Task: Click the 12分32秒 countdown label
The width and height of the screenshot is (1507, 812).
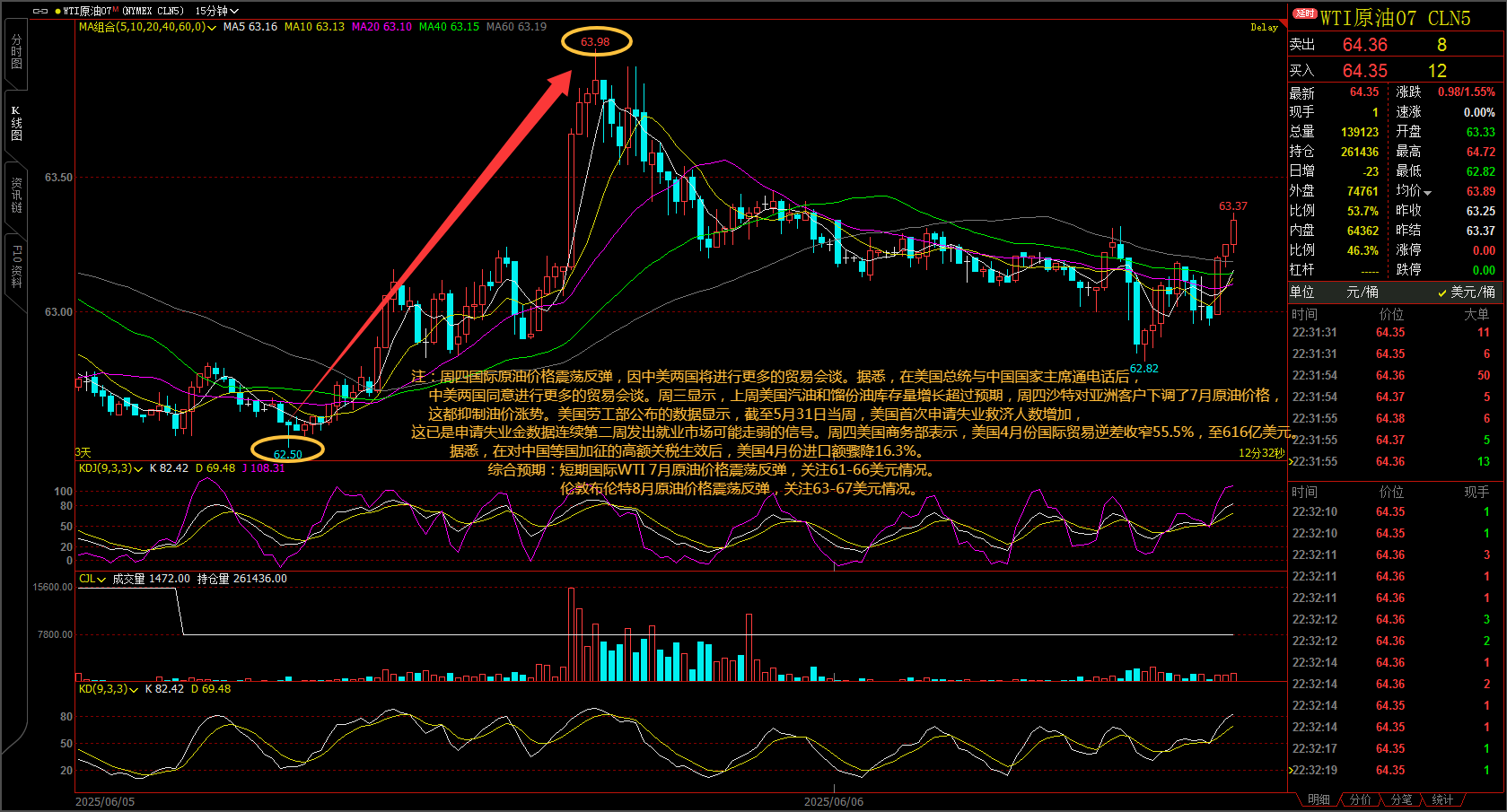Action: pyautogui.click(x=1261, y=453)
